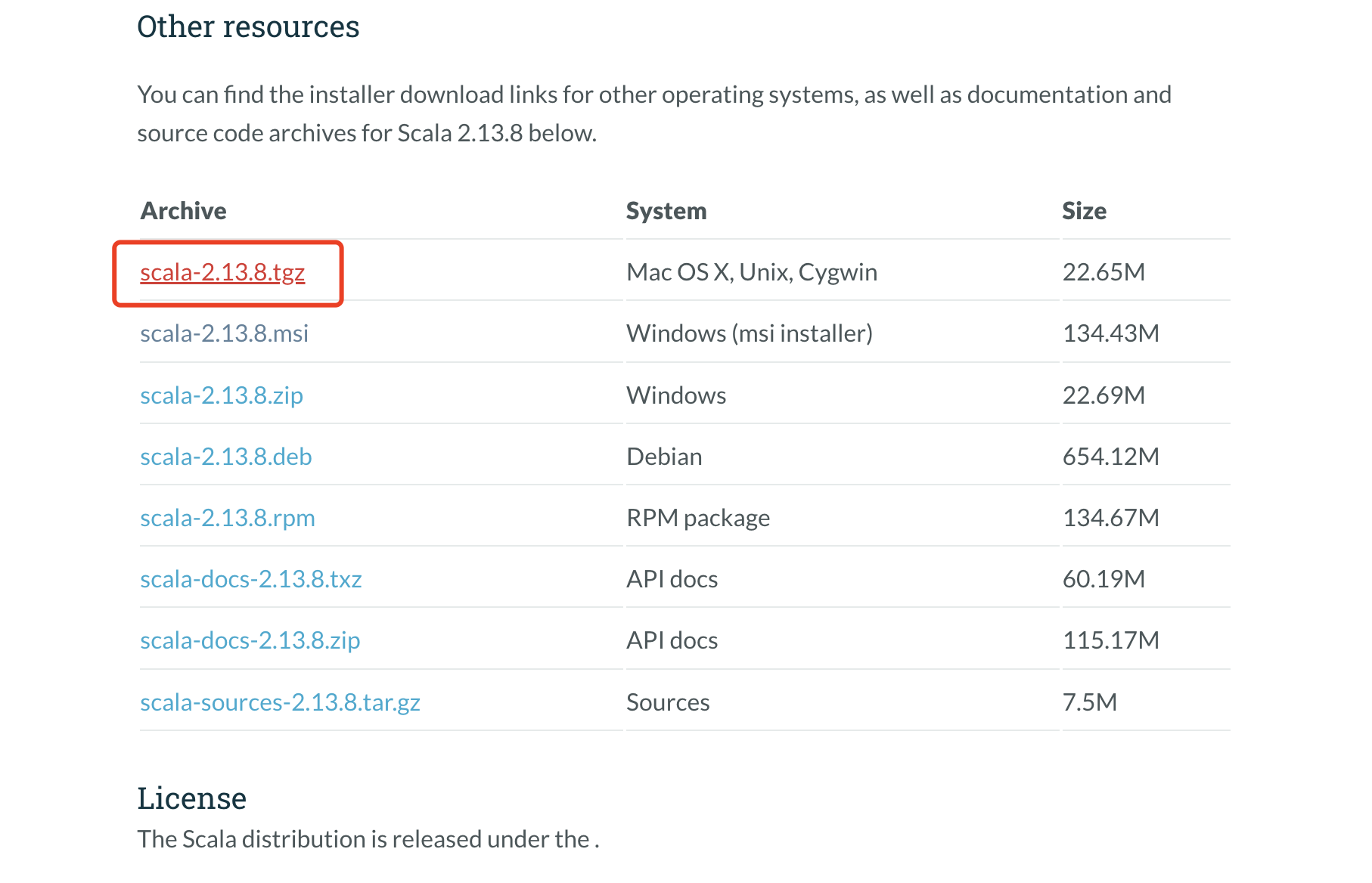Click the System column header
The width and height of the screenshot is (1372, 883).
pos(666,211)
